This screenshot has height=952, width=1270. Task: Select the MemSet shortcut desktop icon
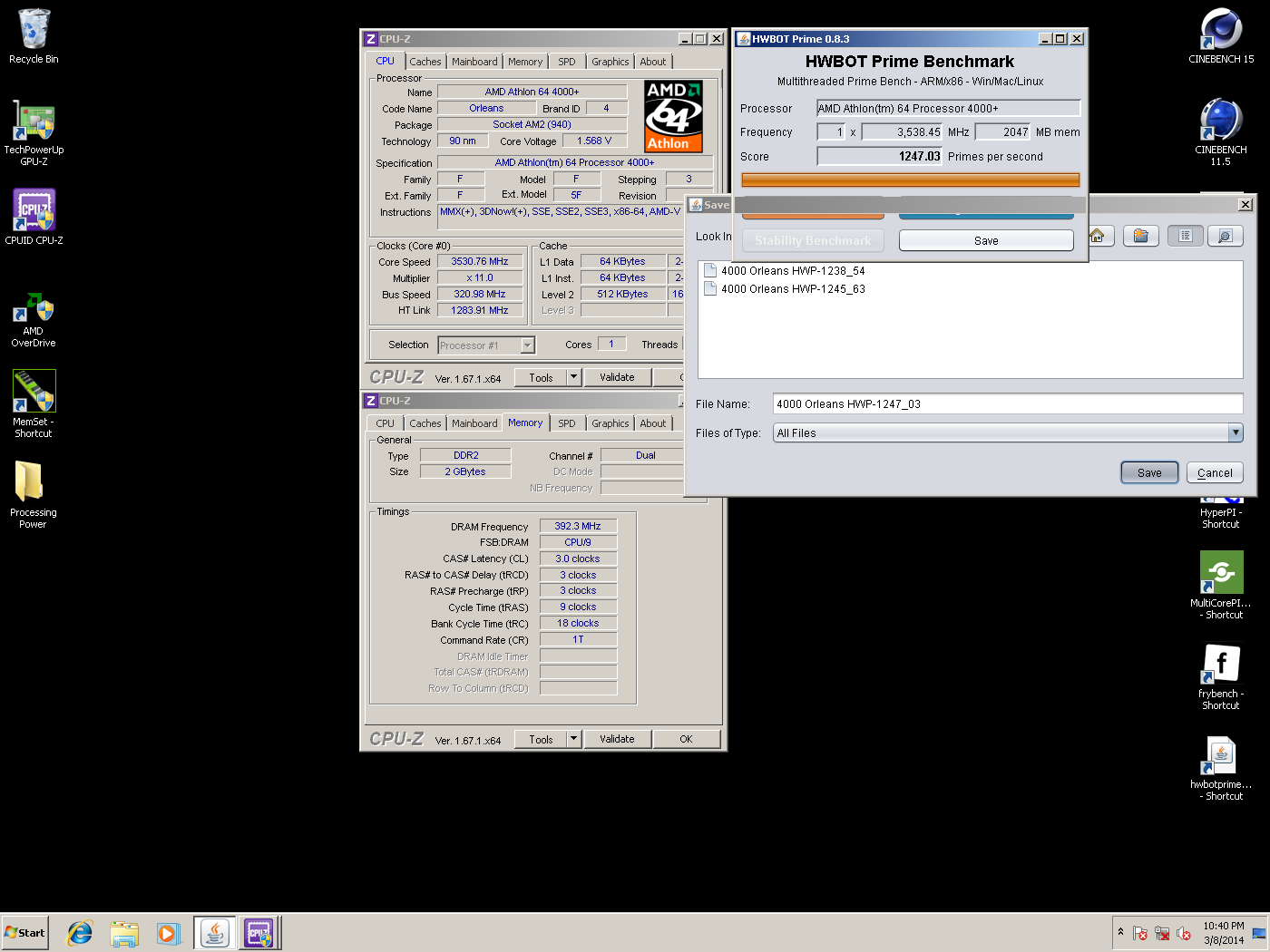[34, 404]
